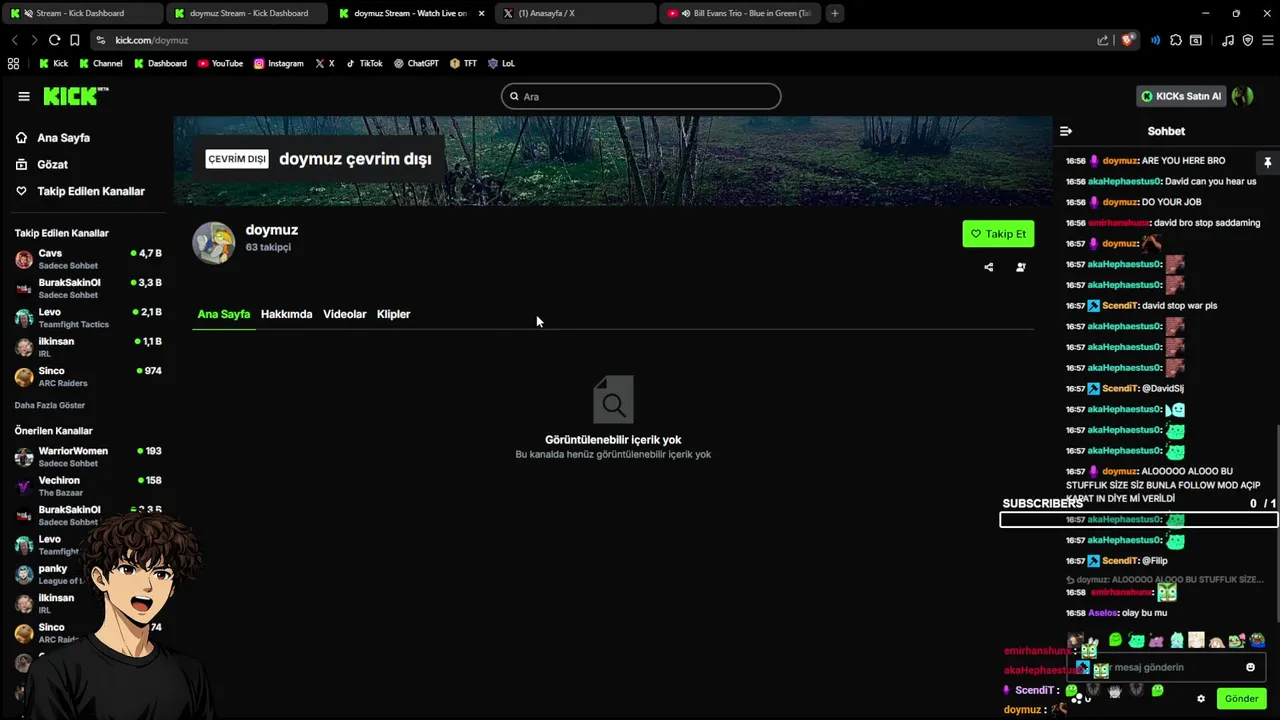Screen dimensions: 1280x720
Task: Open Takip Edilen Kanallar sidebar link
Action: click(x=91, y=191)
